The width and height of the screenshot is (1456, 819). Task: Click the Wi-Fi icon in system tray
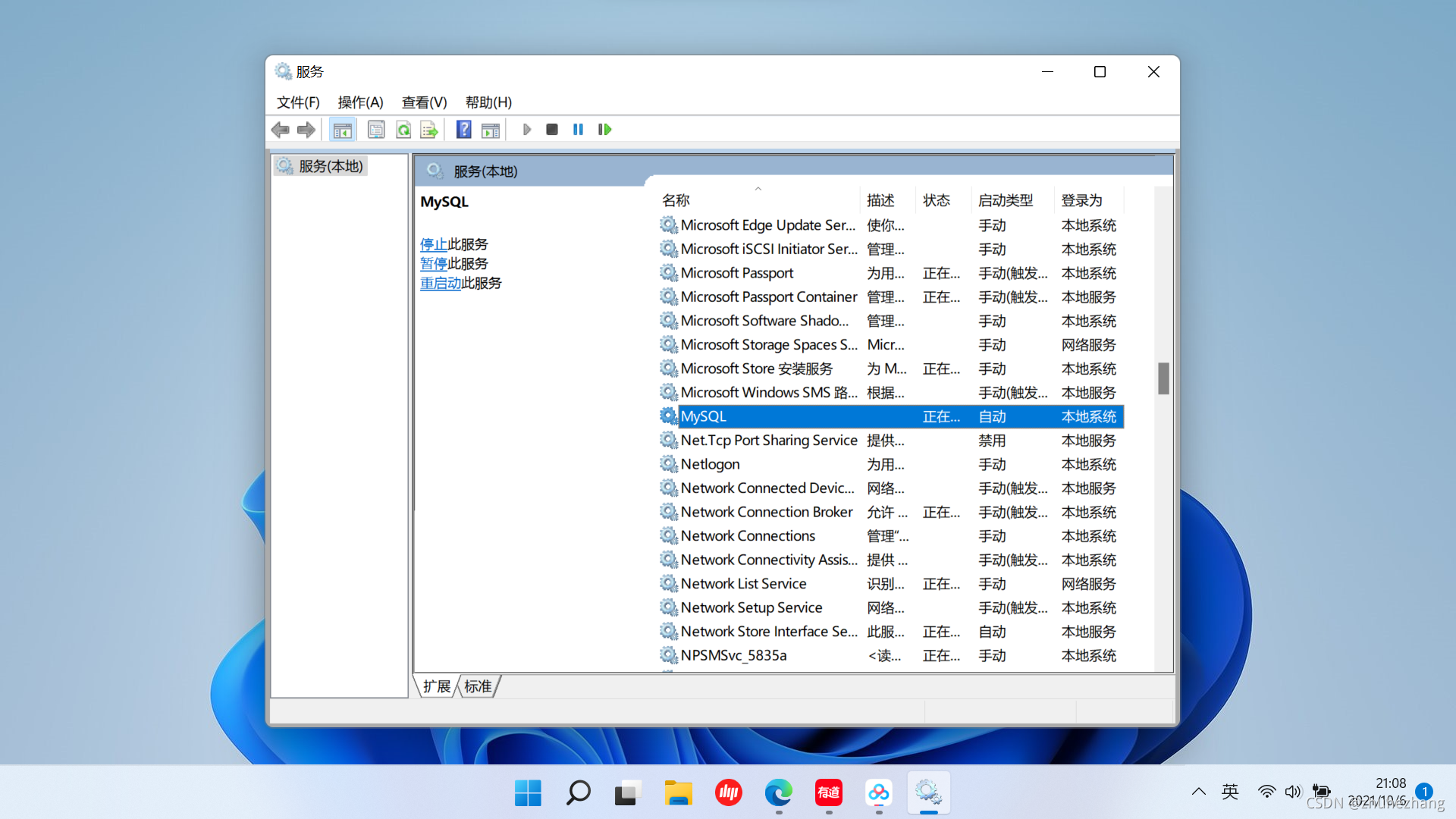[1266, 792]
